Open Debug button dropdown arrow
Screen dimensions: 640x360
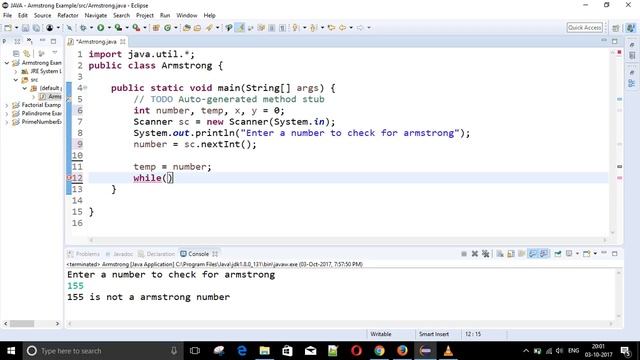(x=91, y=28)
